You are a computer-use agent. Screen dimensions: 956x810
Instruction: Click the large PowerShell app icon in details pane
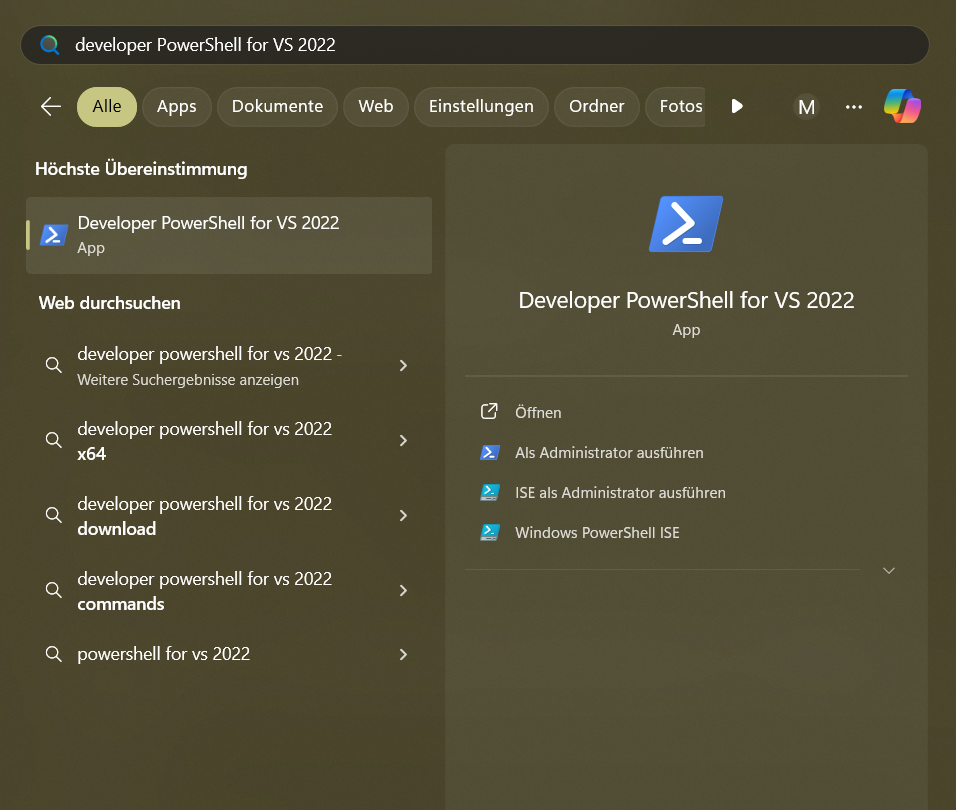(x=686, y=224)
